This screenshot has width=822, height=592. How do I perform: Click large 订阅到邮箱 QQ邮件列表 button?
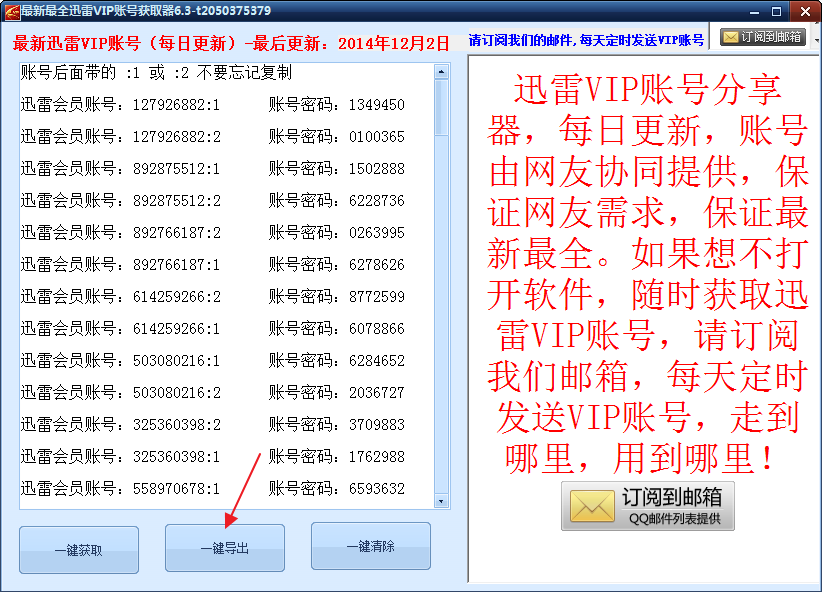tap(648, 506)
